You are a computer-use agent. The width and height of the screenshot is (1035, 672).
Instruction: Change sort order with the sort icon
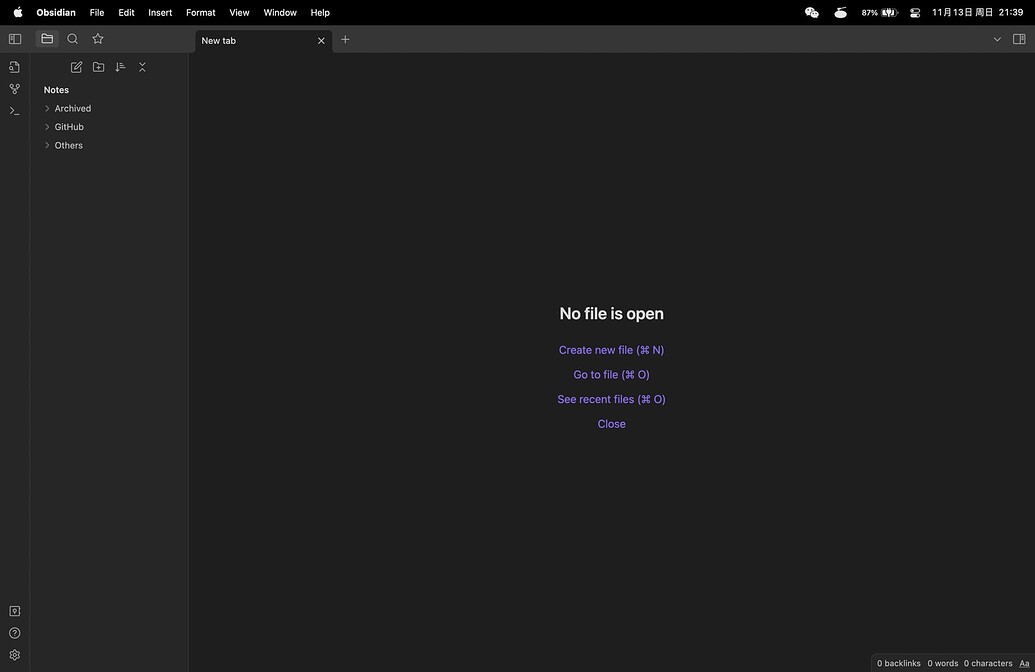pyautogui.click(x=120, y=66)
